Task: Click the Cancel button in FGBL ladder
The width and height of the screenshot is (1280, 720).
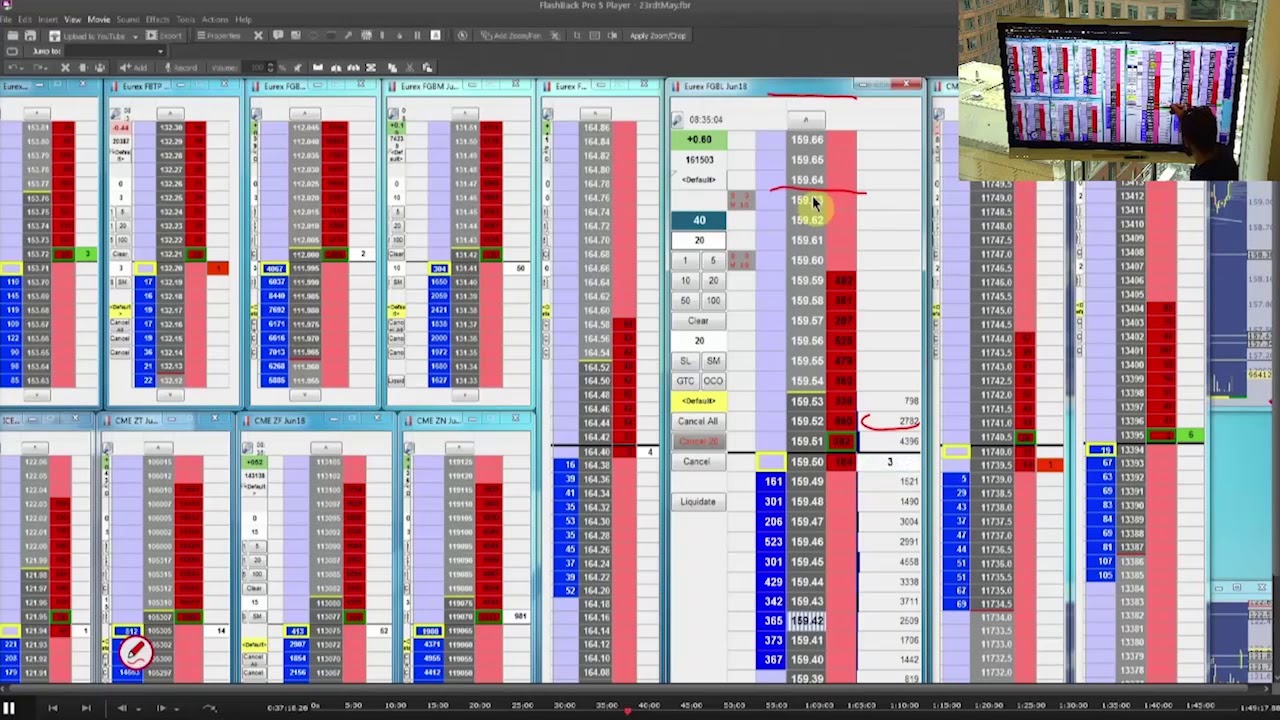Action: [697, 462]
